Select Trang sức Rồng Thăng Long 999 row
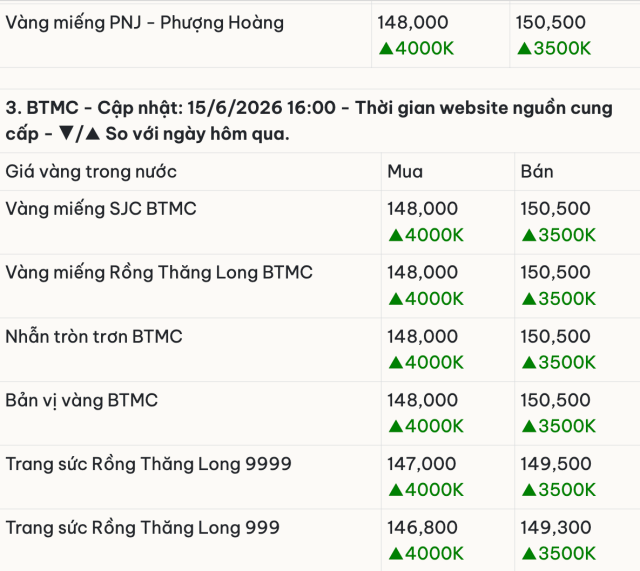Screen dimensions: 640x571 coord(320,540)
